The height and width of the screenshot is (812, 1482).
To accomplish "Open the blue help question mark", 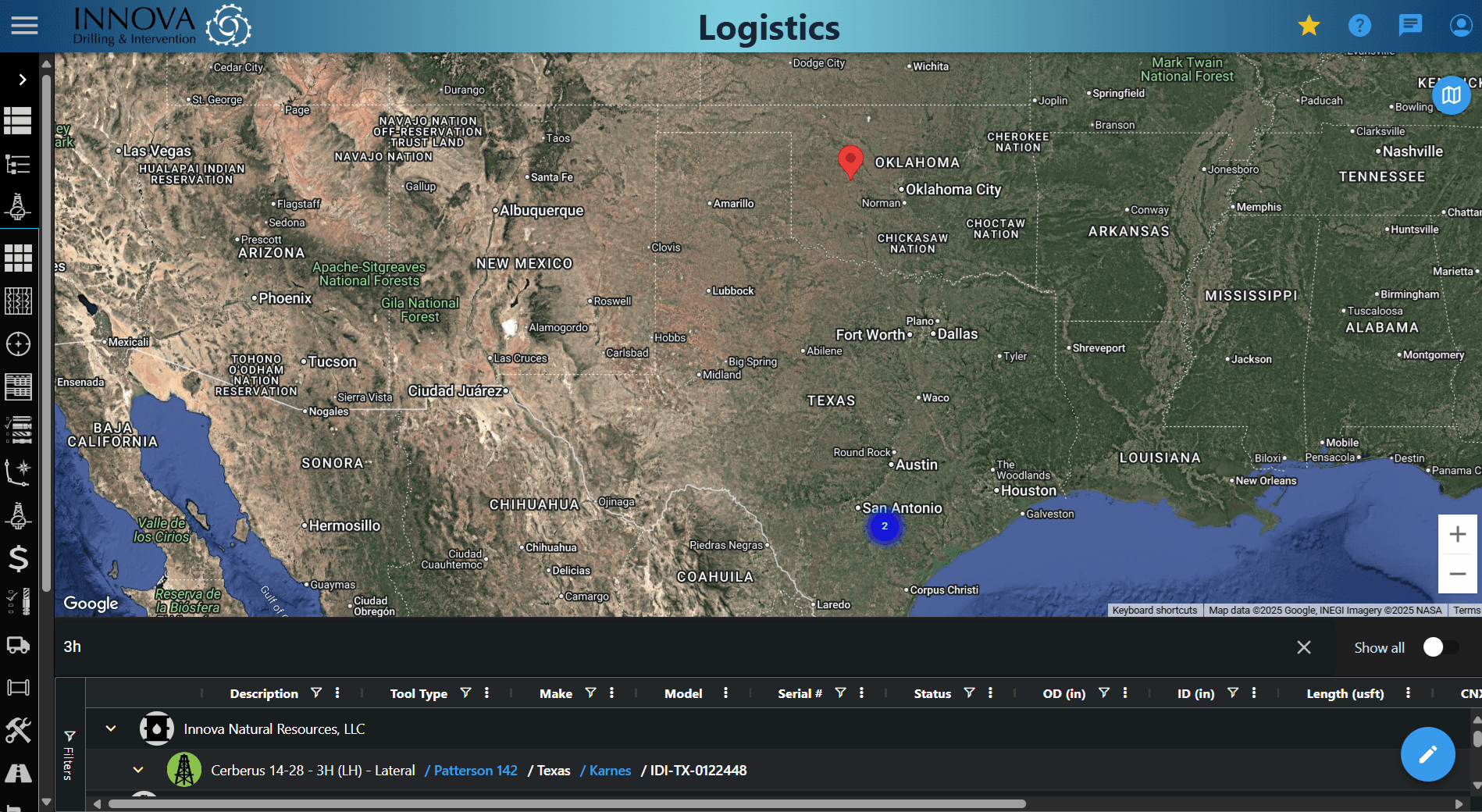I will point(1359,26).
